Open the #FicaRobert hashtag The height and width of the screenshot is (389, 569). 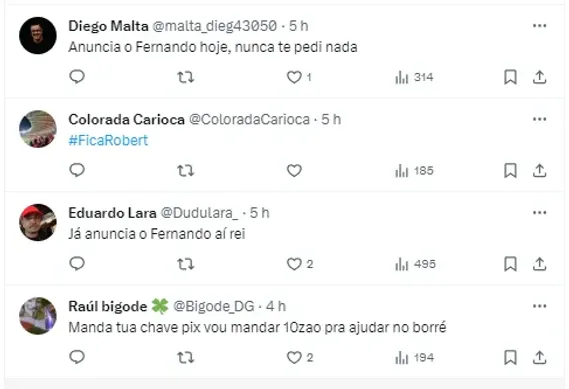coord(108,140)
